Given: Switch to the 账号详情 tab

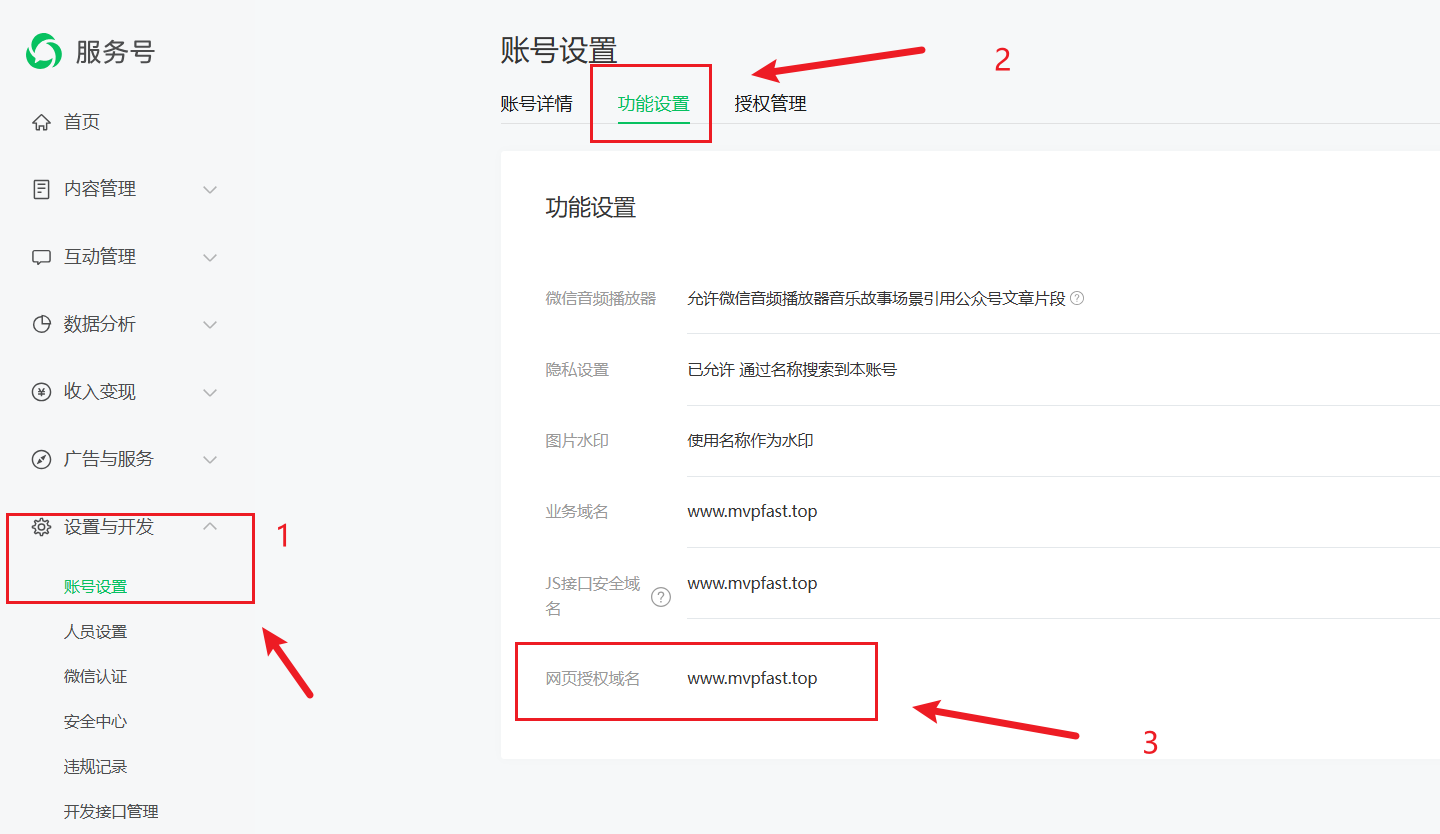Looking at the screenshot, I should coord(536,104).
